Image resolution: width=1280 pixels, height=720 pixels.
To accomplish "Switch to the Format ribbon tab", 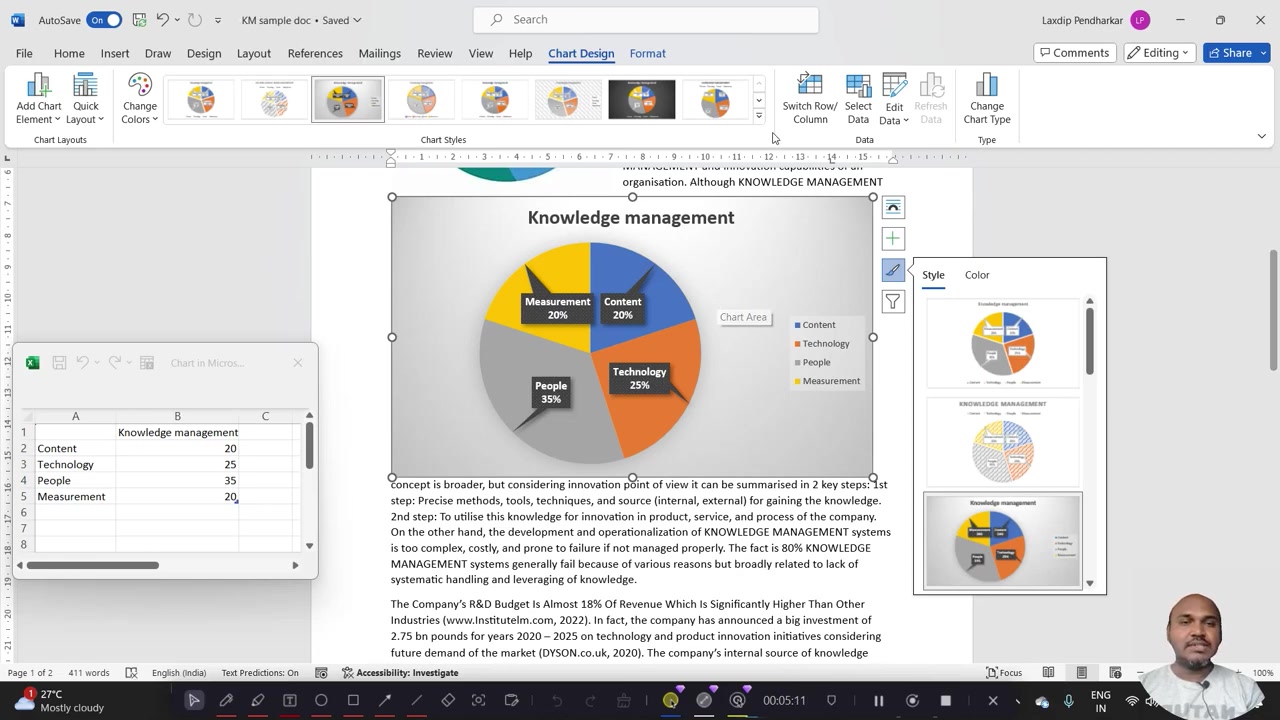I will (x=647, y=53).
